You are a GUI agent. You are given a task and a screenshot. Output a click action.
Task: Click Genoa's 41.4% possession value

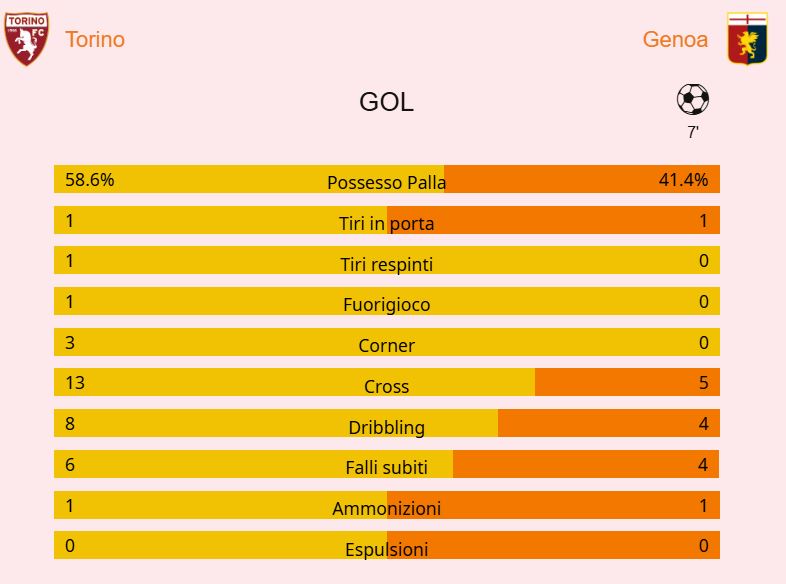683,180
